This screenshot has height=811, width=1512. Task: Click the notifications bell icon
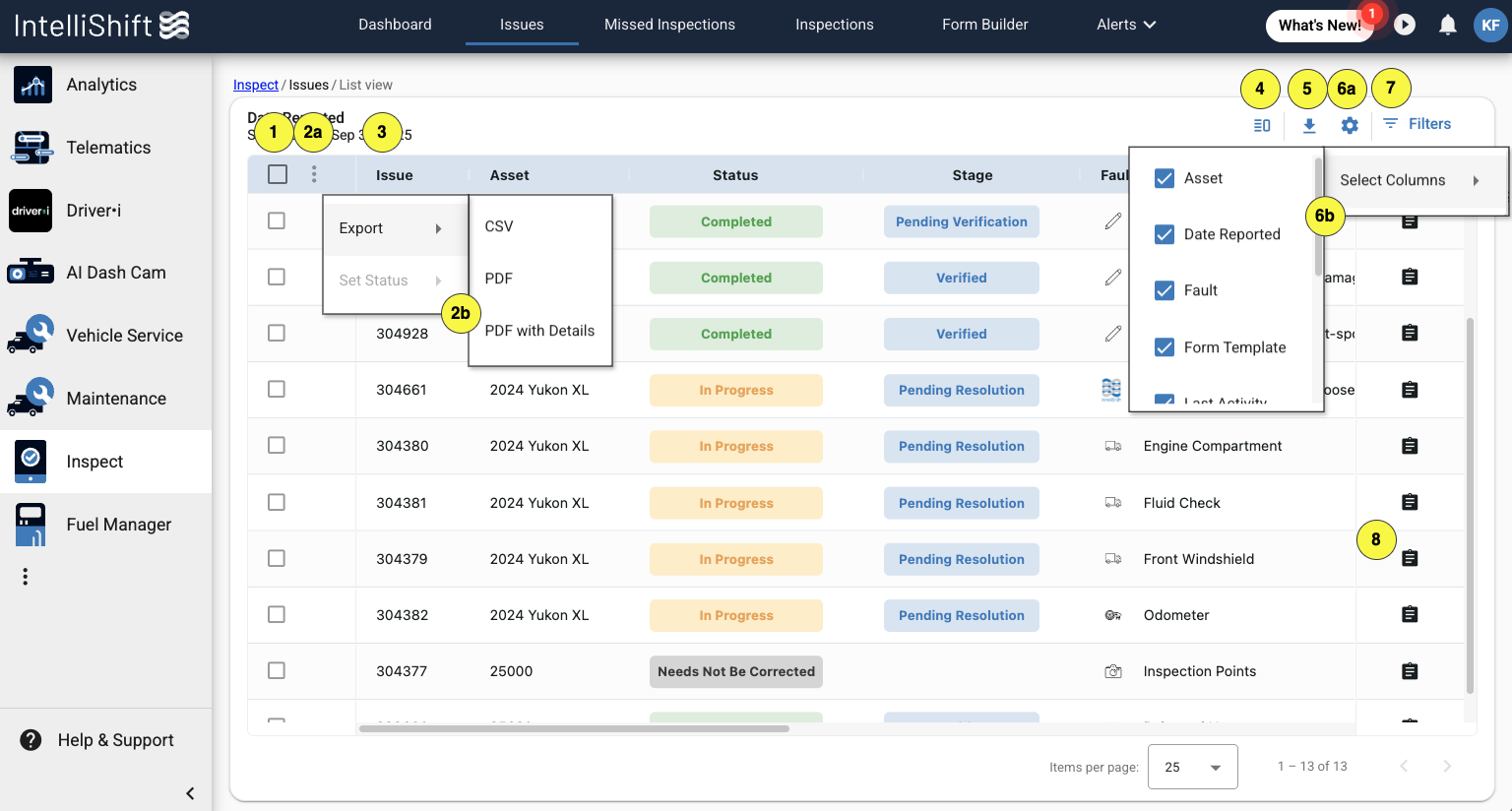click(1448, 25)
